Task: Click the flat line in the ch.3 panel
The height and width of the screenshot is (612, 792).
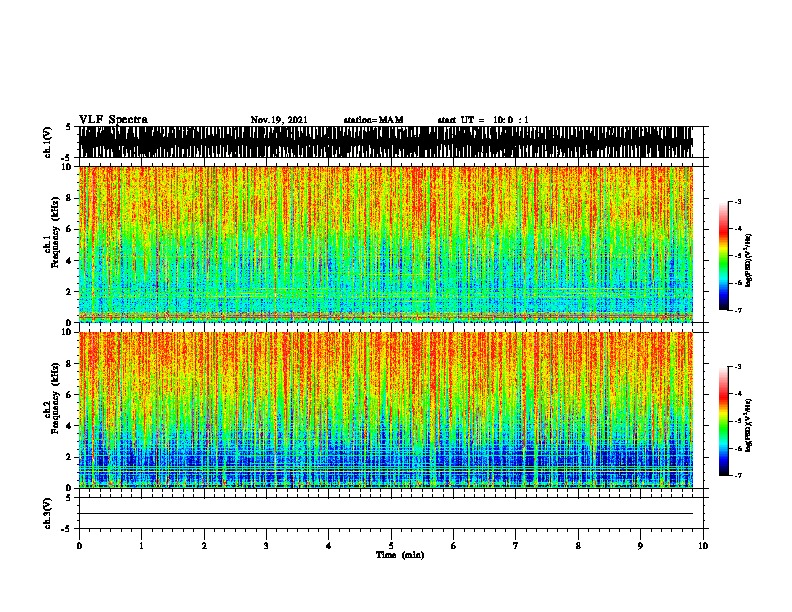Action: pos(386,514)
